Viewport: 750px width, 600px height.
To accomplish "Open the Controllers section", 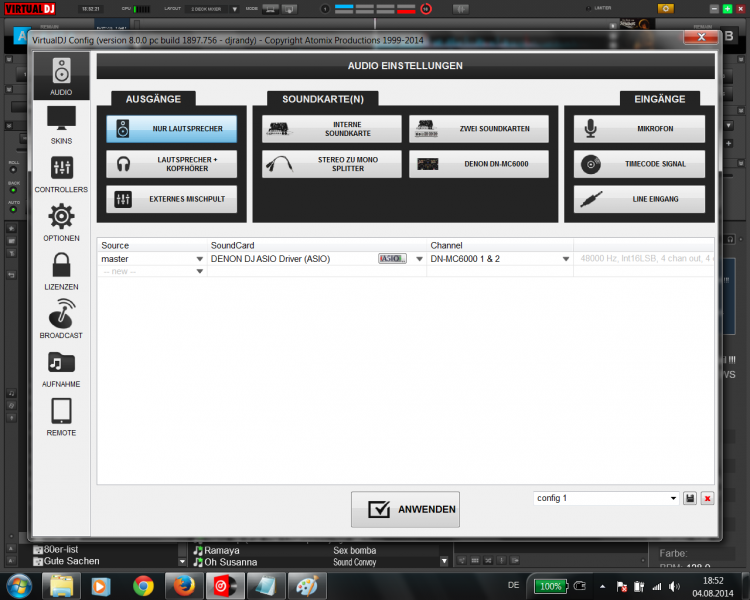I will 61,174.
